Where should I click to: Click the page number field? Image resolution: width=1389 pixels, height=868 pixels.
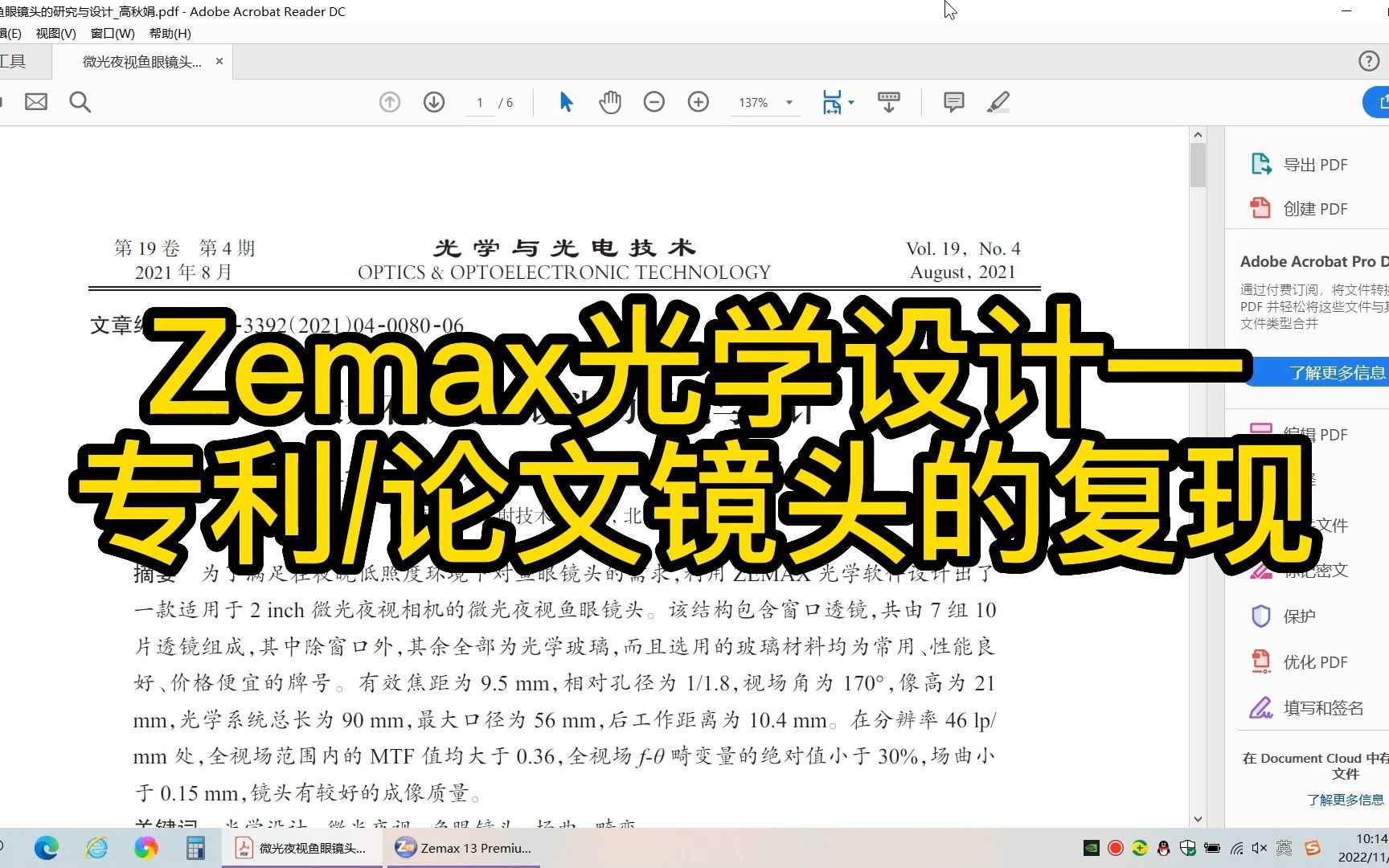480,103
